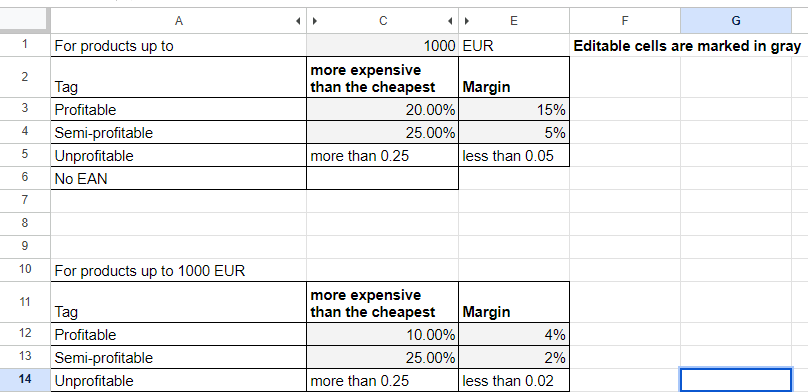Select the 2% margin cell in row 13
This screenshot has height=392, width=808.
point(514,357)
